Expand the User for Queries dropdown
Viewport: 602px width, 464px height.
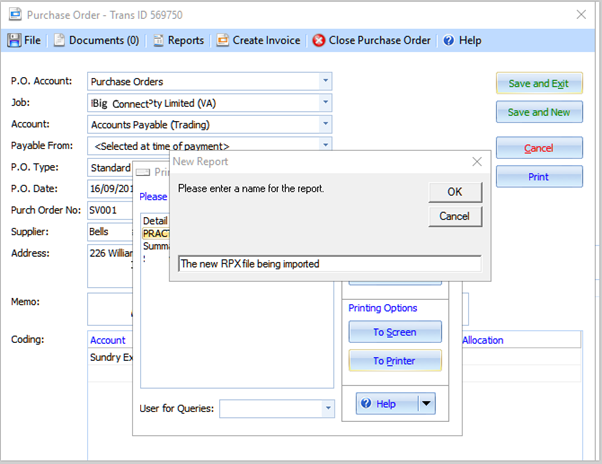(327, 408)
